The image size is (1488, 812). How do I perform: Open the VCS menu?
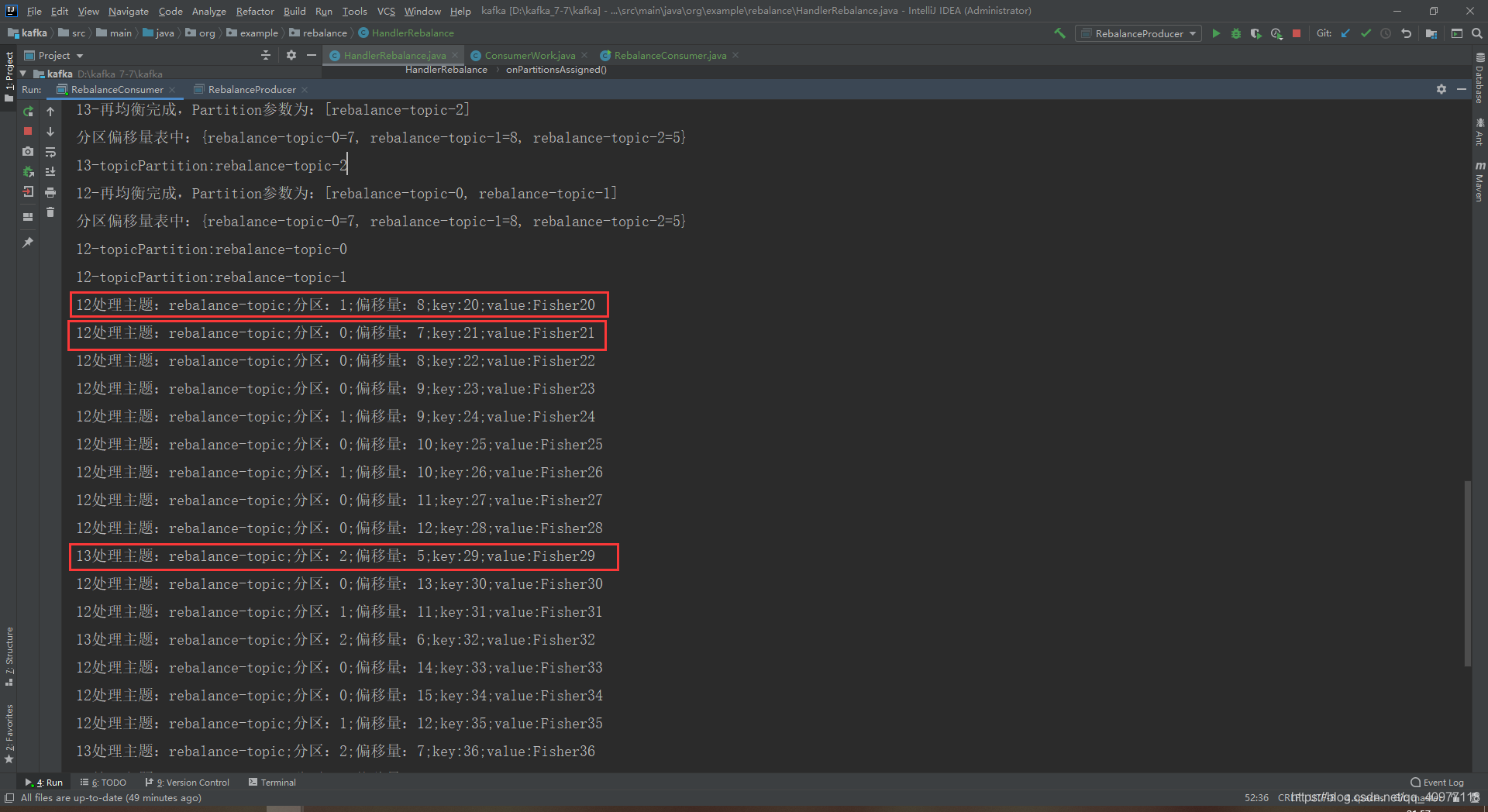click(386, 11)
